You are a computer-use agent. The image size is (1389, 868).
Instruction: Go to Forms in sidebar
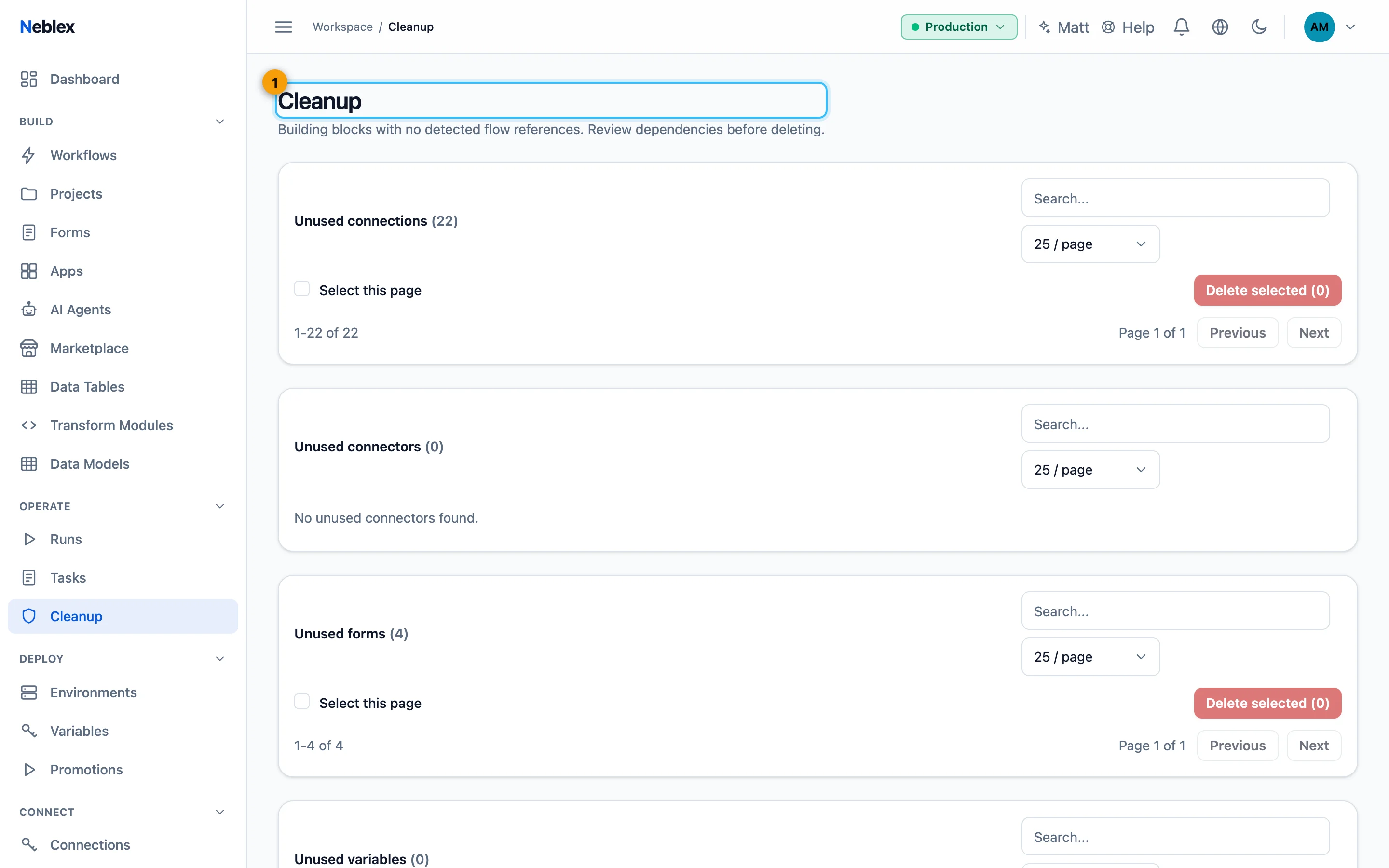pyautogui.click(x=123, y=232)
